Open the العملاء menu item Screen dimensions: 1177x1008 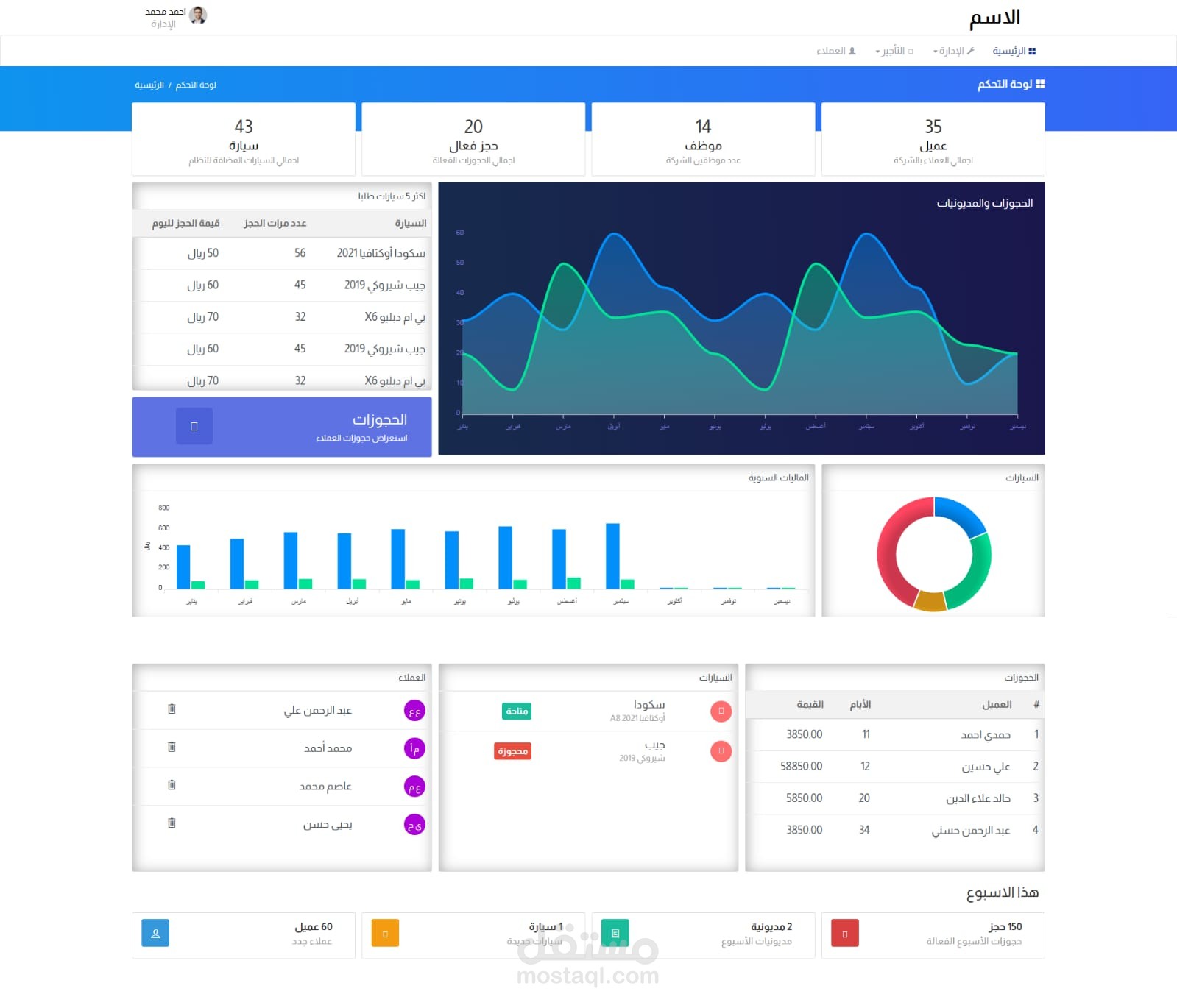point(836,51)
